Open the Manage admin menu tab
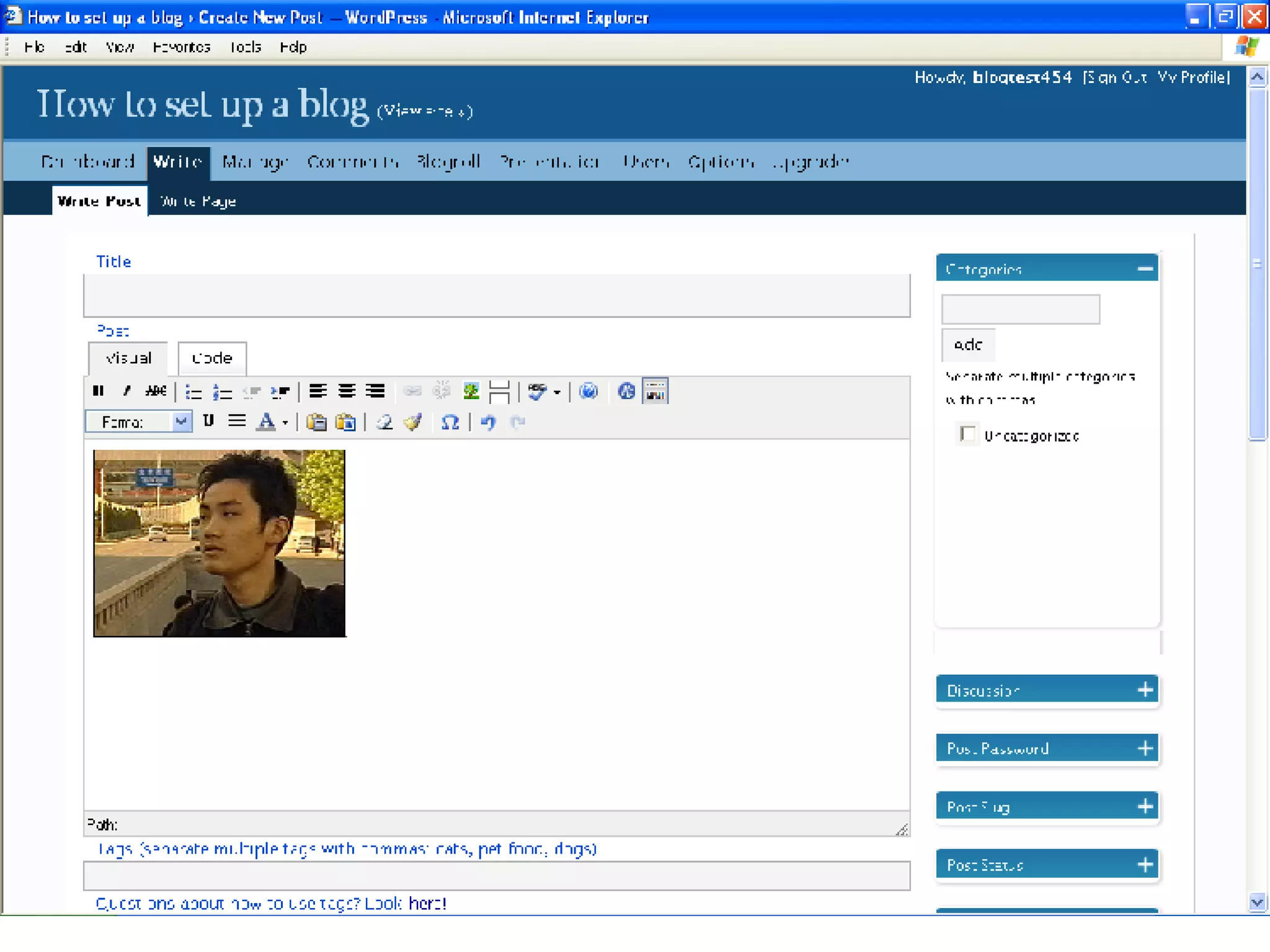The image size is (1270, 952). point(255,162)
